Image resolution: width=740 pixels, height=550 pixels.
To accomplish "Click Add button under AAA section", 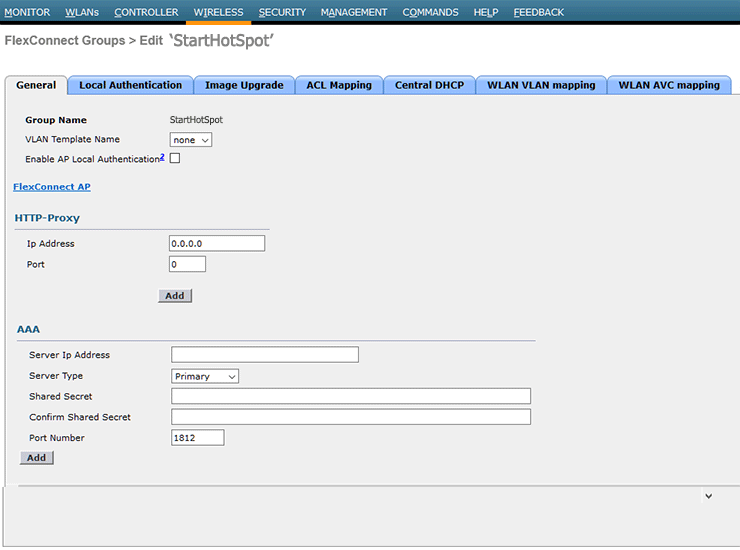I will [37, 457].
